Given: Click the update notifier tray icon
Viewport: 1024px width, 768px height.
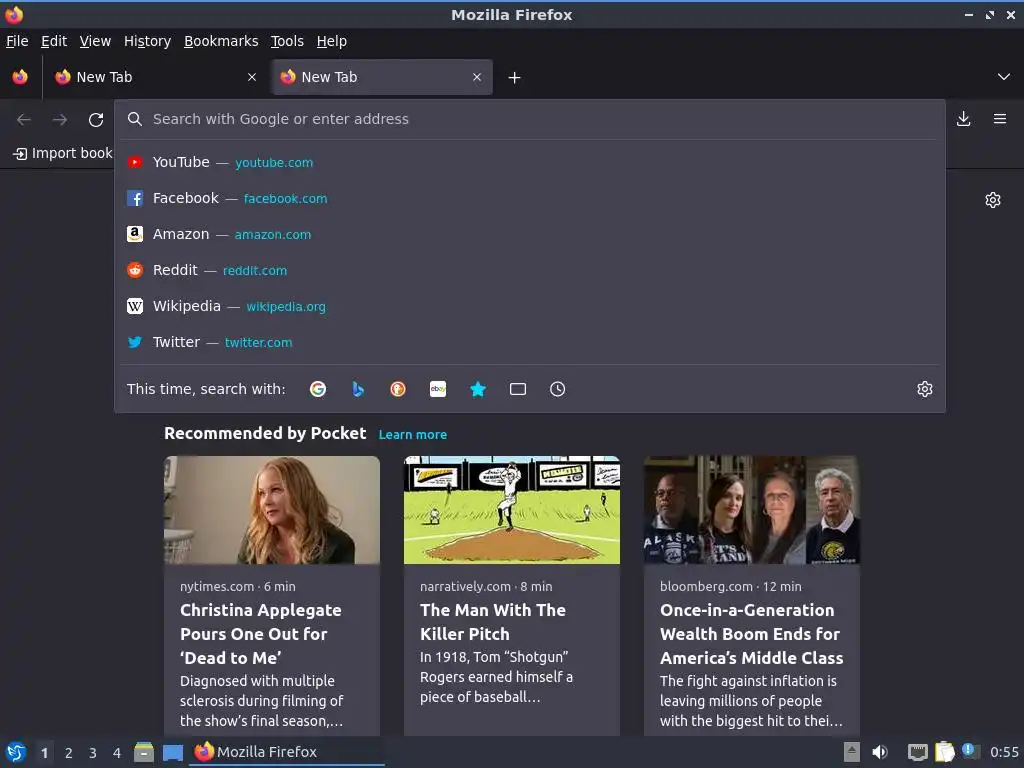Looking at the screenshot, I should click(970, 752).
